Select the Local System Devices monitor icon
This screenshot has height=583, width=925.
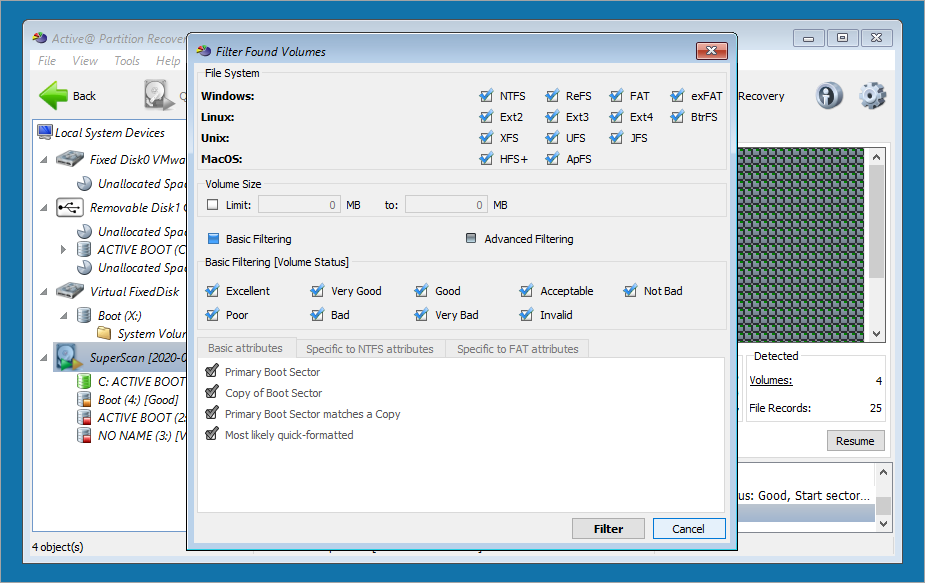coord(45,132)
